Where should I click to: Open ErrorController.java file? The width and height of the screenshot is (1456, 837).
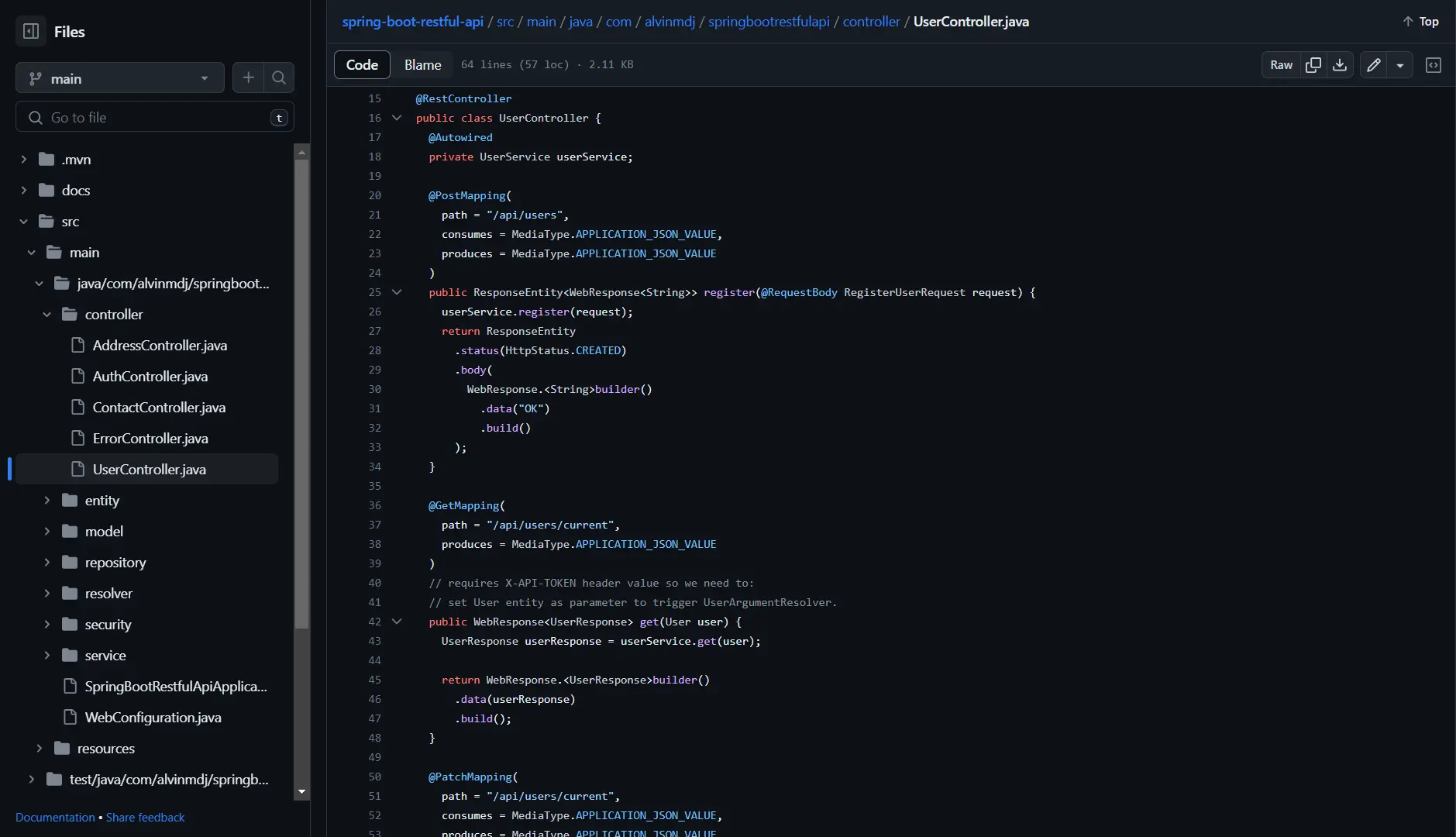pos(150,438)
